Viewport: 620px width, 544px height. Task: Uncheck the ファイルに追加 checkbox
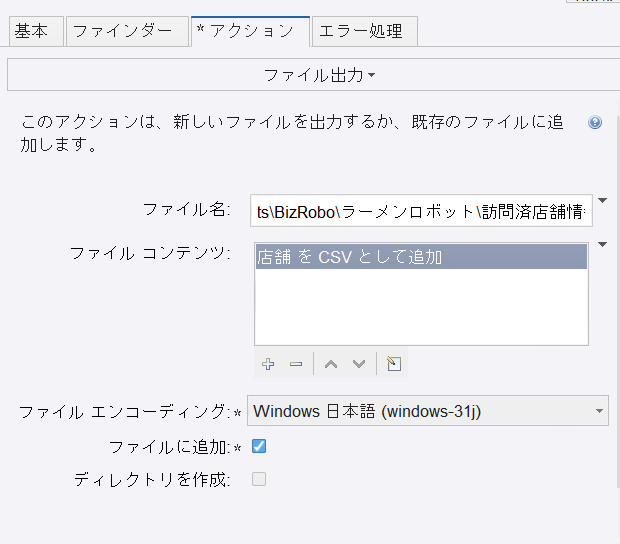259,446
